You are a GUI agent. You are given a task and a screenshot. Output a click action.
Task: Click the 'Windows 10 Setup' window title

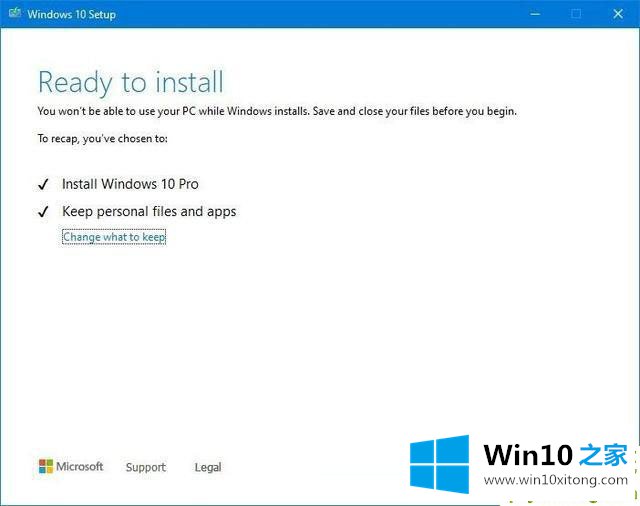tap(72, 14)
